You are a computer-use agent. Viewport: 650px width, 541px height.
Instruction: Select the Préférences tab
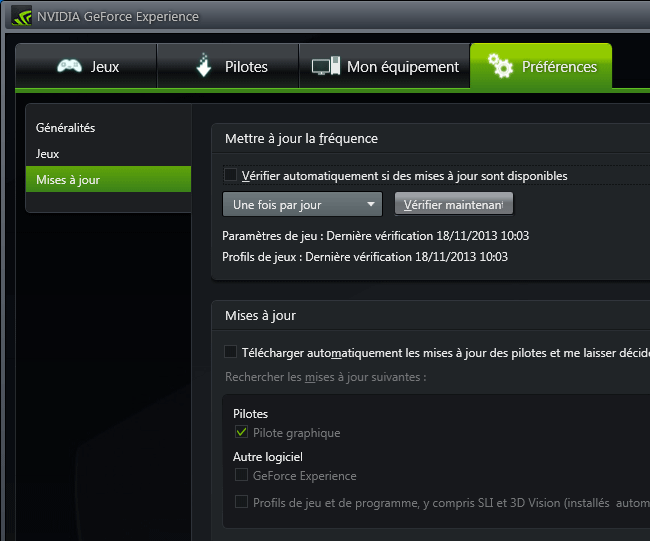[x=541, y=66]
